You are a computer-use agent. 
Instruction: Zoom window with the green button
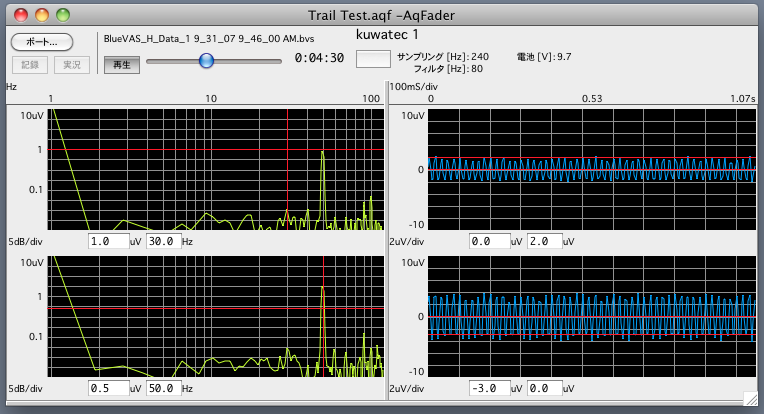pos(63,15)
